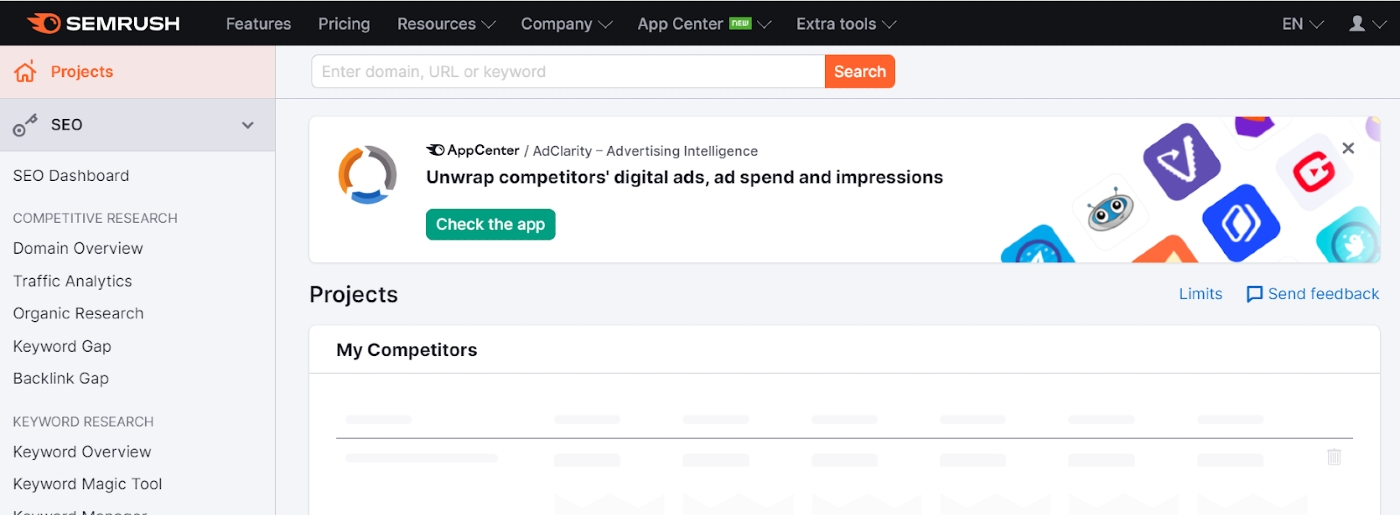Open the Resources dropdown menu
This screenshot has width=1400, height=515.
(x=446, y=24)
